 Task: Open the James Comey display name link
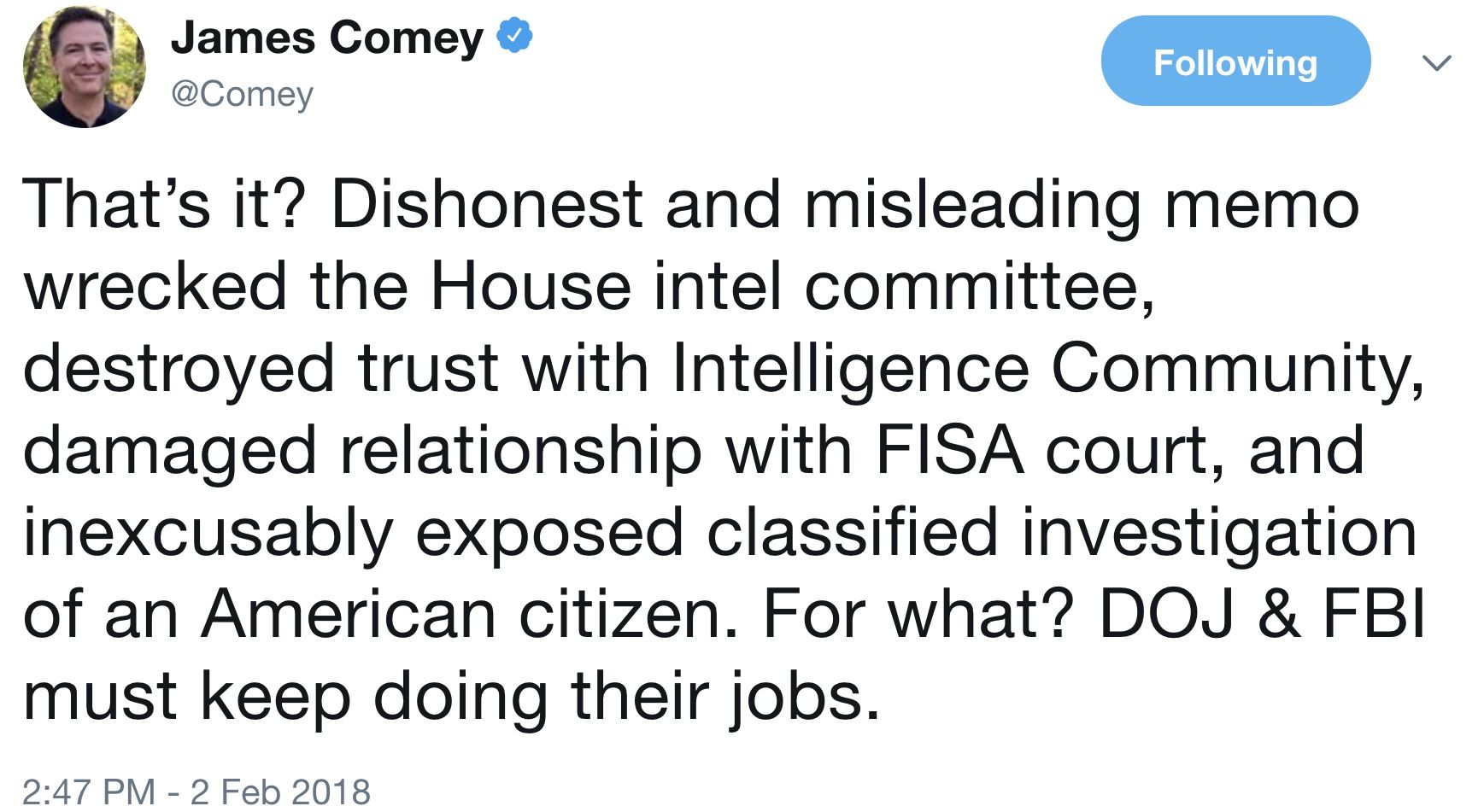pos(327,38)
